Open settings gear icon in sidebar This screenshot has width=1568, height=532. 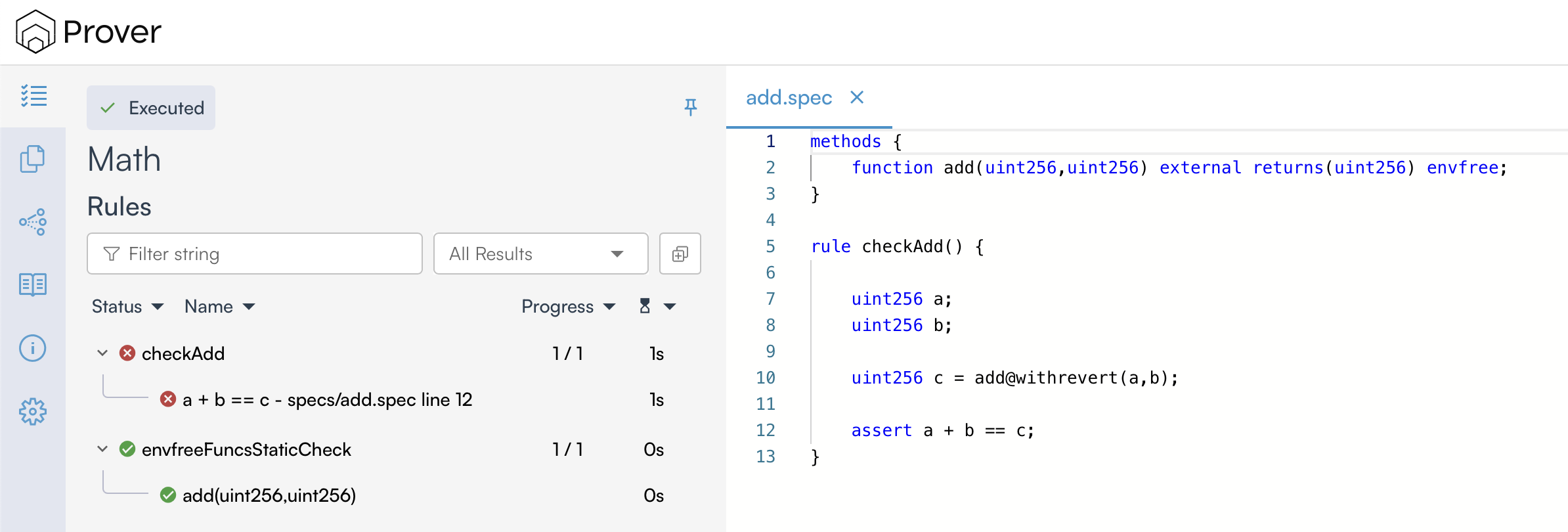33,412
